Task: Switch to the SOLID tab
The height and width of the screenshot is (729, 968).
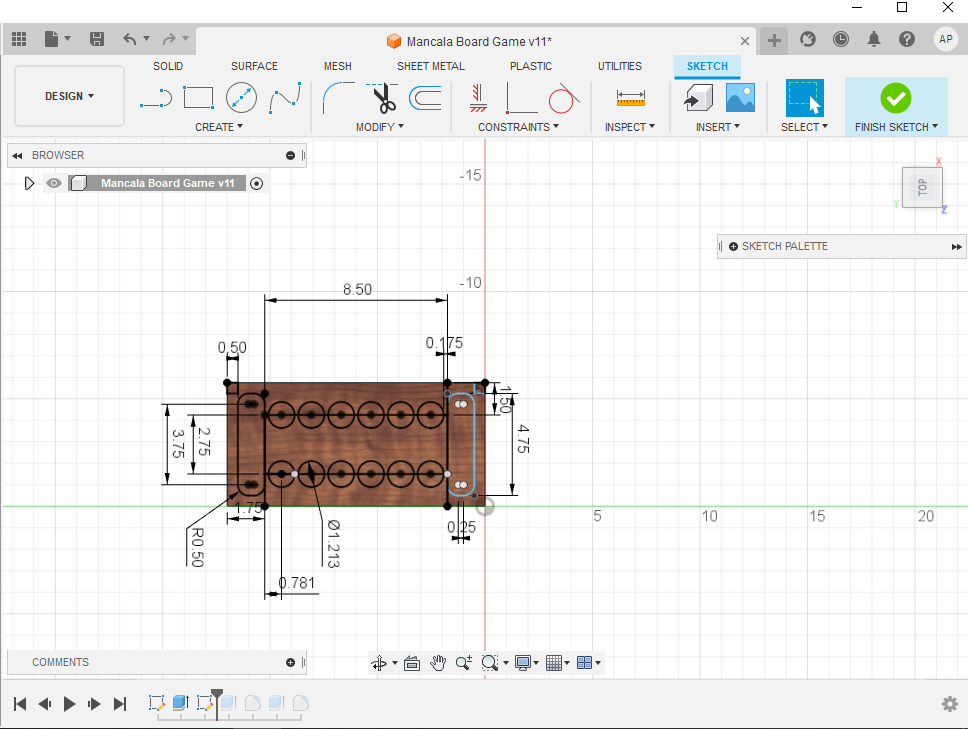Action: click(168, 66)
